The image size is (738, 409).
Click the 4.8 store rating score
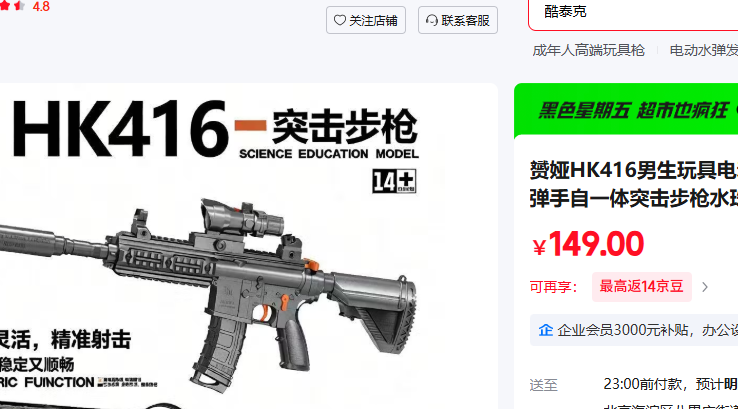click(41, 6)
